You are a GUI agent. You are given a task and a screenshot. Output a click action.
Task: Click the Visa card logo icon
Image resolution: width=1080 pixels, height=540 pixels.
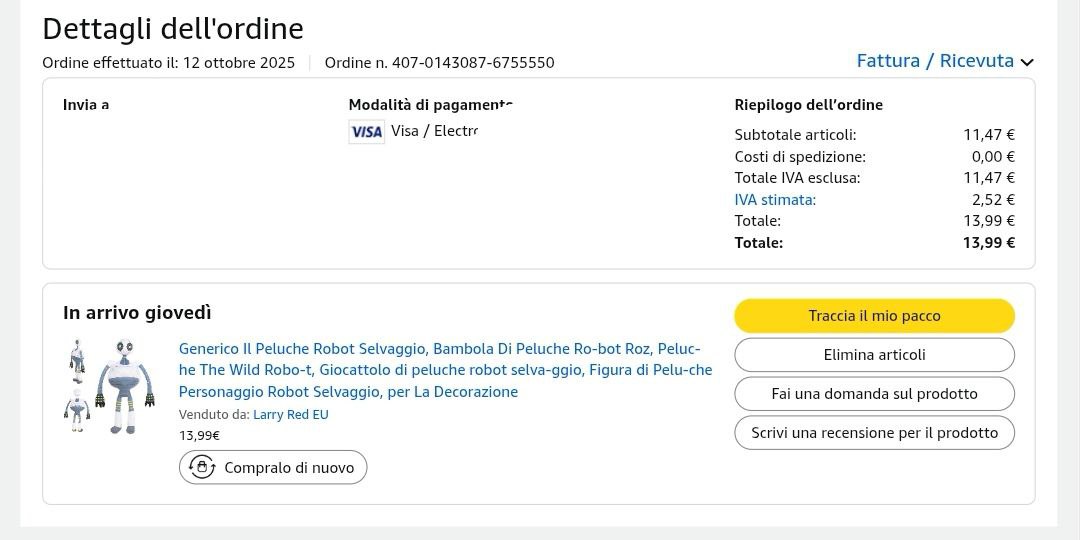(366, 132)
